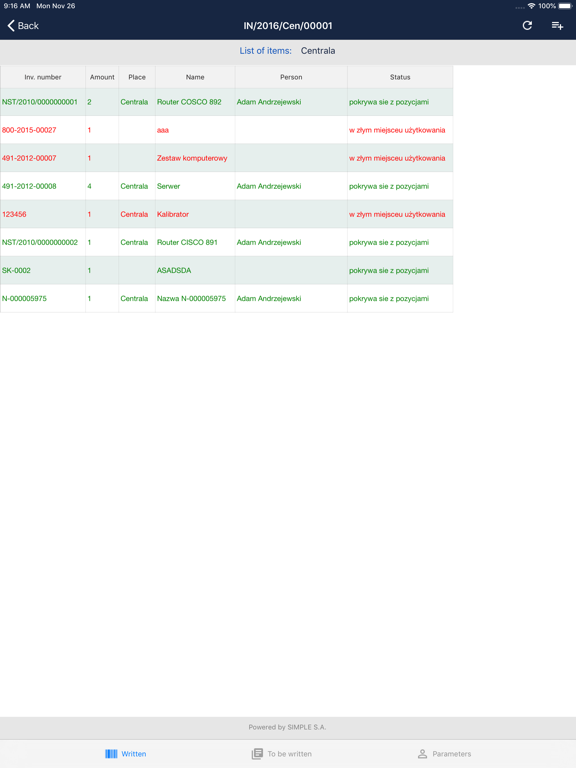Viewport: 576px width, 768px height.
Task: Select inventory number SK-0002
Action: 16,270
